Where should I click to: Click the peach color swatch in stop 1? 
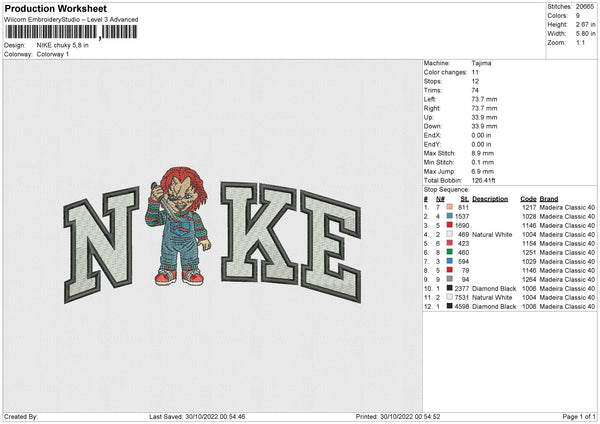point(449,207)
